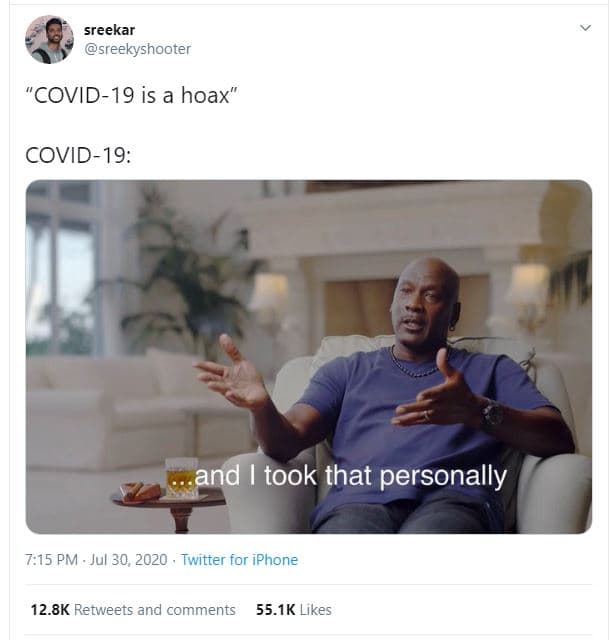Click the display name sreekar
Screen dimensions: 611x640
(x=109, y=30)
